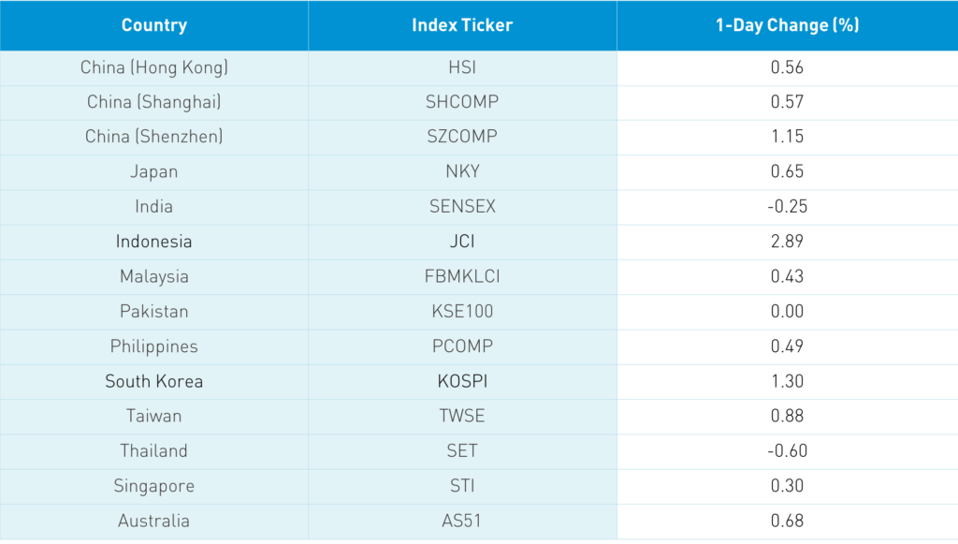The height and width of the screenshot is (544, 958).
Task: Click the Country column header
Action: (x=154, y=25)
